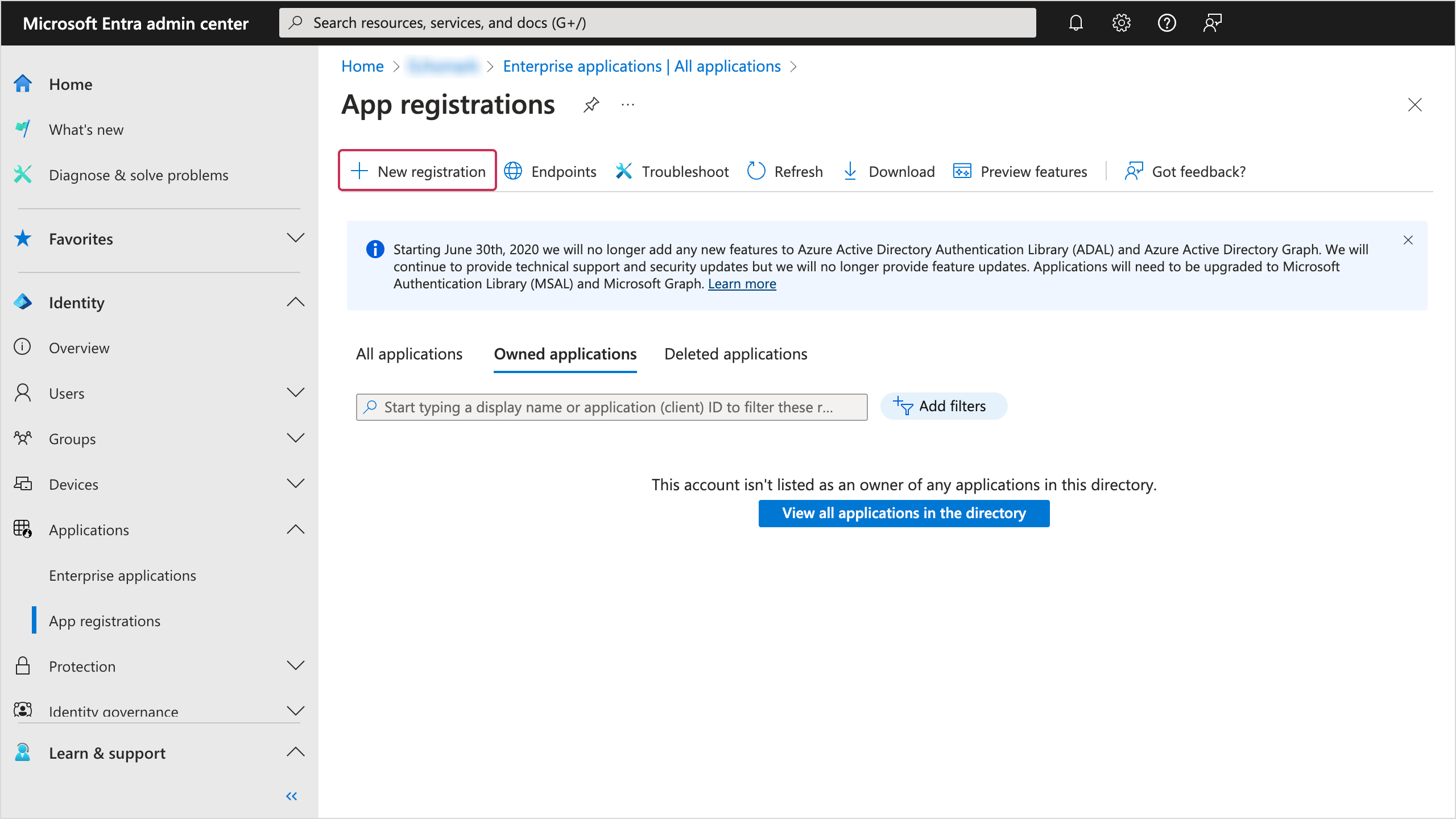This screenshot has height=819, width=1456.
Task: Expand the Identity governance chevron
Action: point(296,710)
